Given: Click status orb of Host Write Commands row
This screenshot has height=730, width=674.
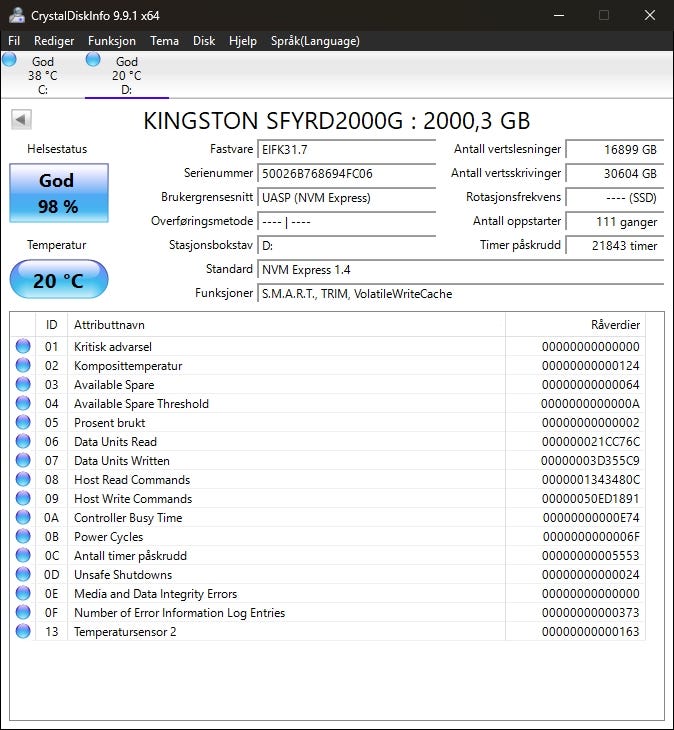Looking at the screenshot, I should (x=23, y=498).
